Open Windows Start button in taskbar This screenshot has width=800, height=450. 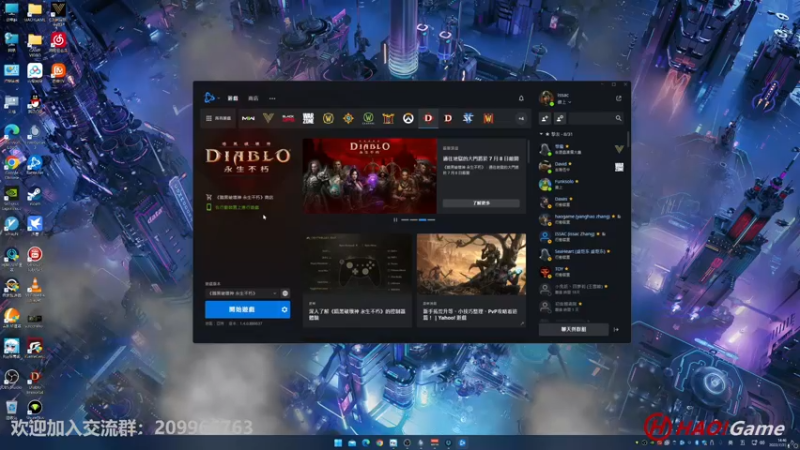(x=338, y=443)
